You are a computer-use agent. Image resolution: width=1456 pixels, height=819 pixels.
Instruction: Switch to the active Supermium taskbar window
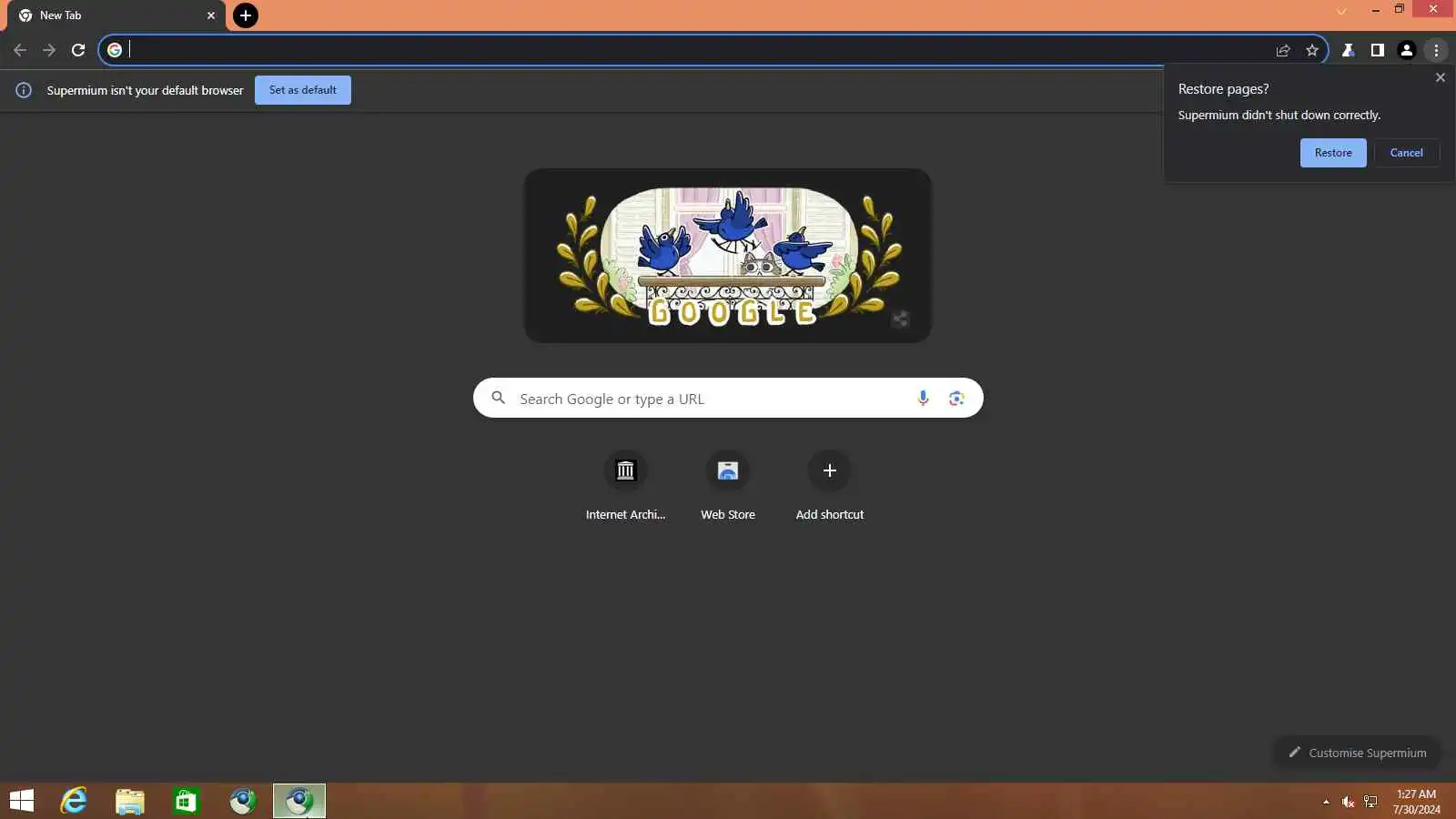click(x=299, y=801)
